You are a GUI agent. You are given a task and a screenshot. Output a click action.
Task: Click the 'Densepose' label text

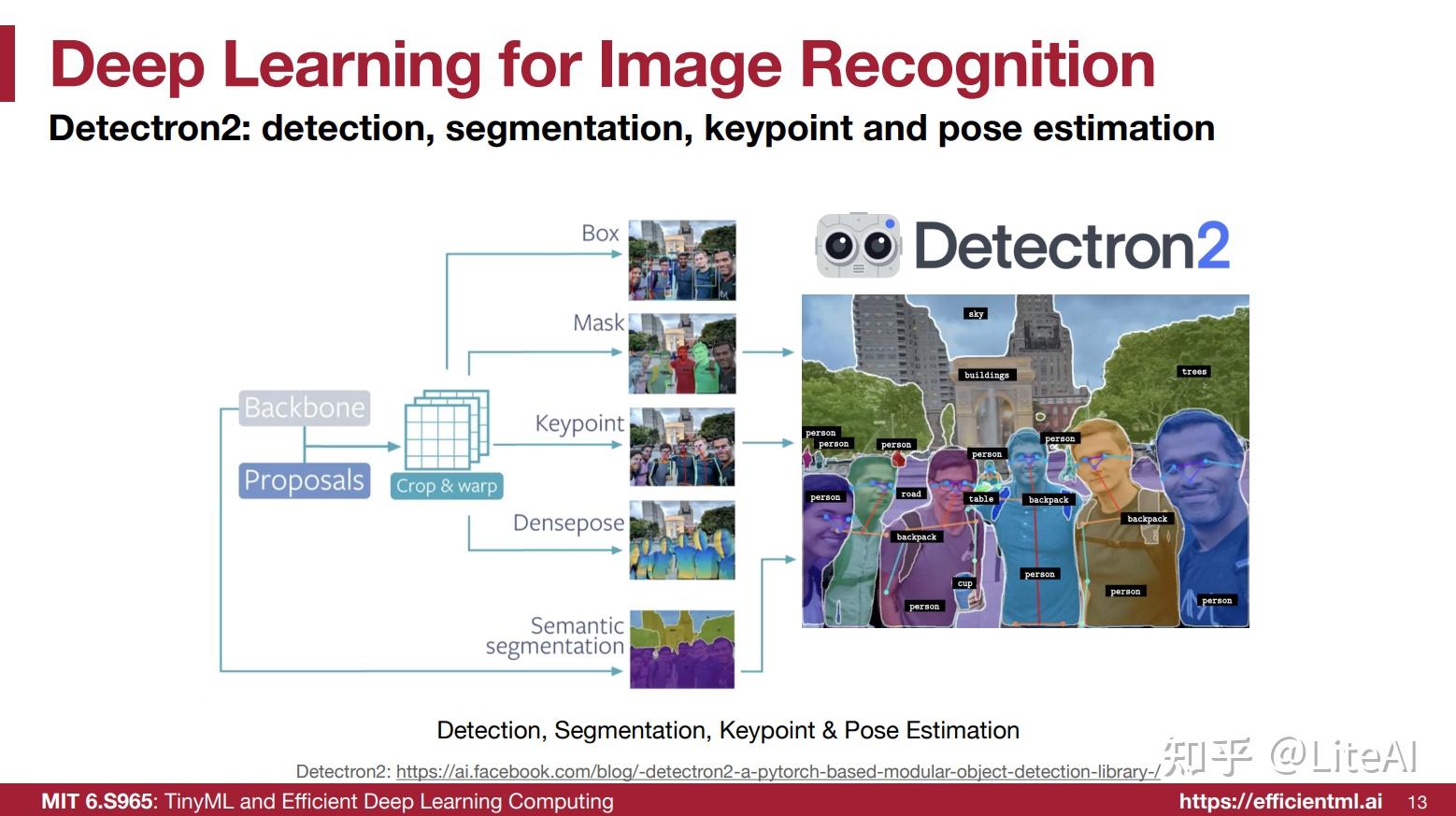(x=568, y=523)
